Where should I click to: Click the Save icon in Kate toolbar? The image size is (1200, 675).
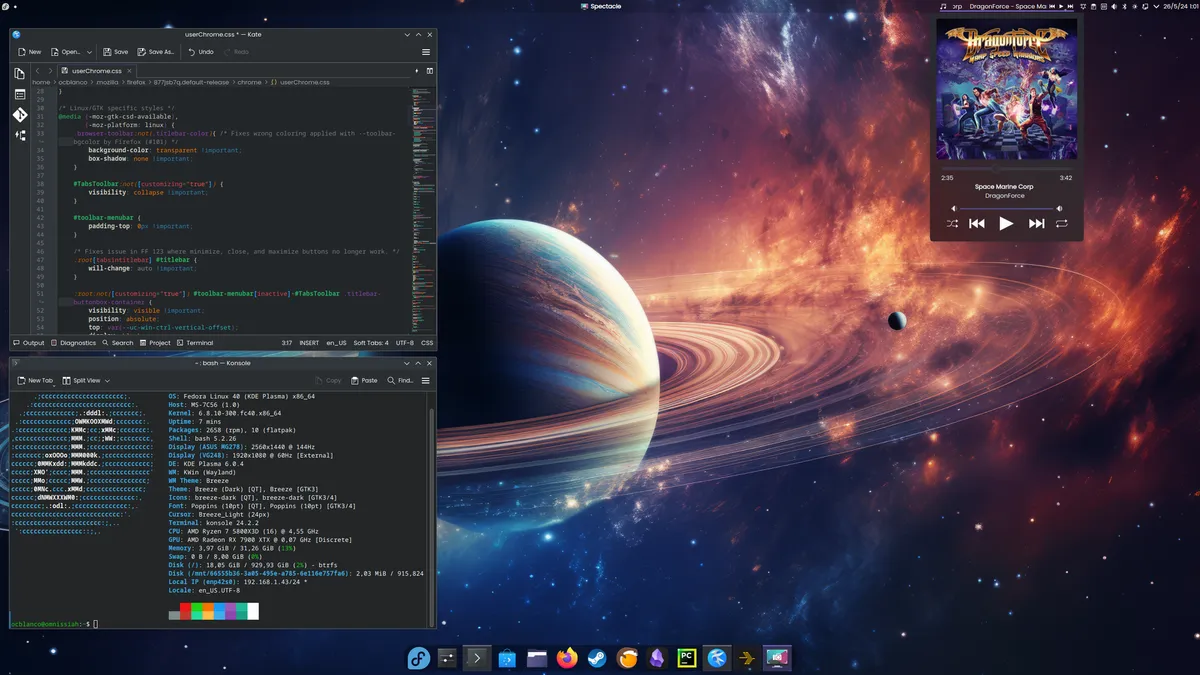point(114,52)
